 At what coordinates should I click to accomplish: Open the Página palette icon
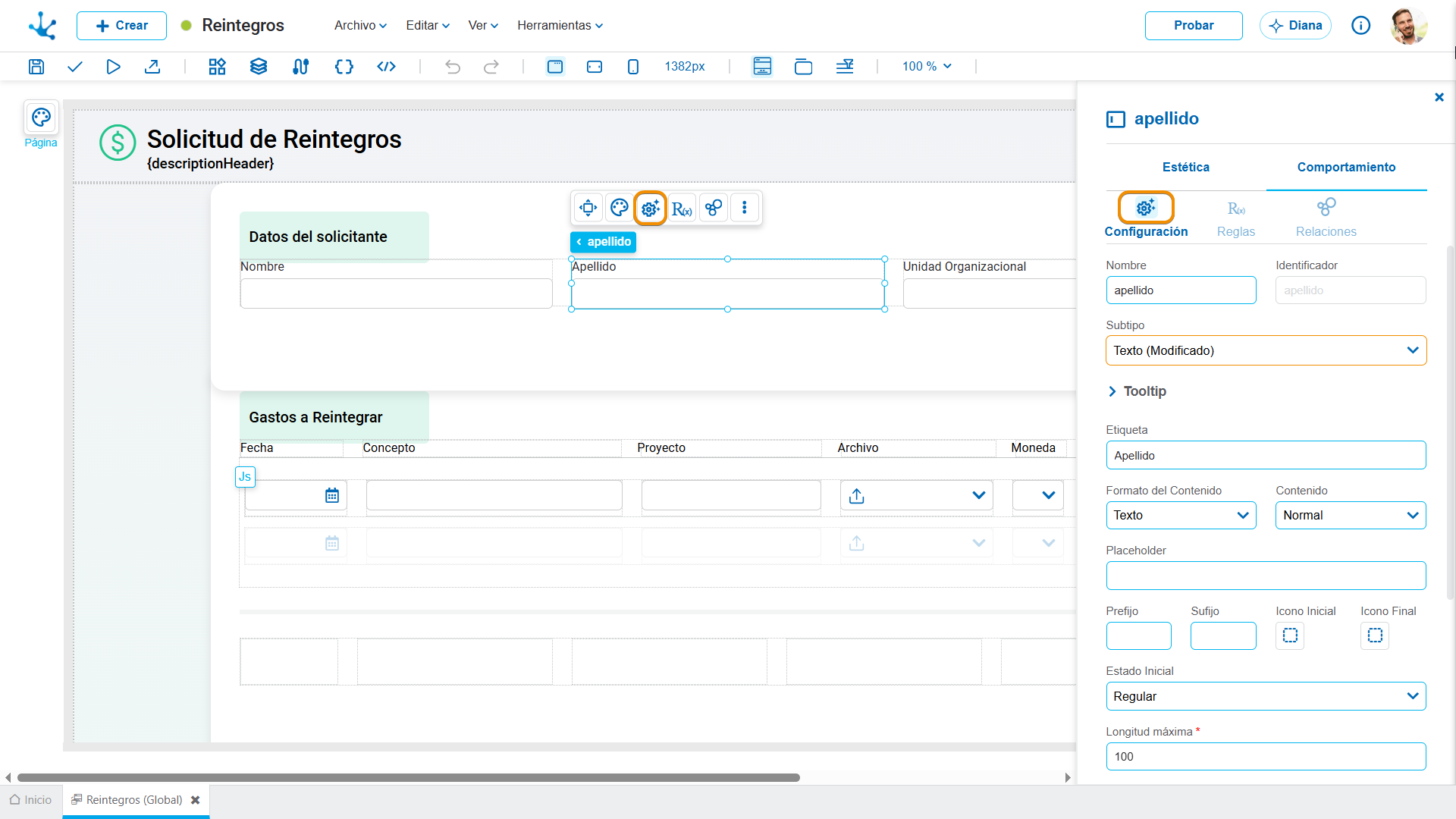[x=41, y=118]
